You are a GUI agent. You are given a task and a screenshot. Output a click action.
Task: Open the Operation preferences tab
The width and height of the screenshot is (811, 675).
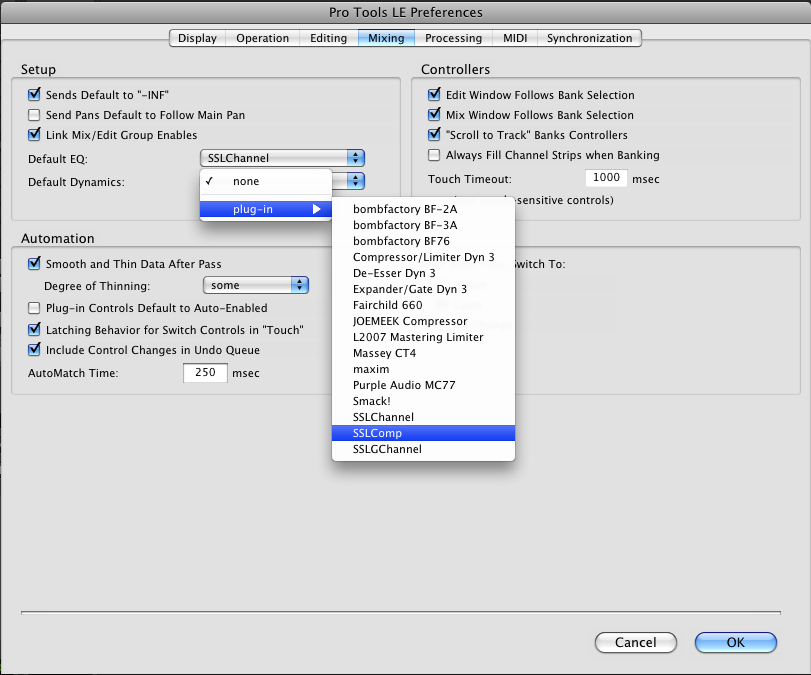pyautogui.click(x=262, y=38)
